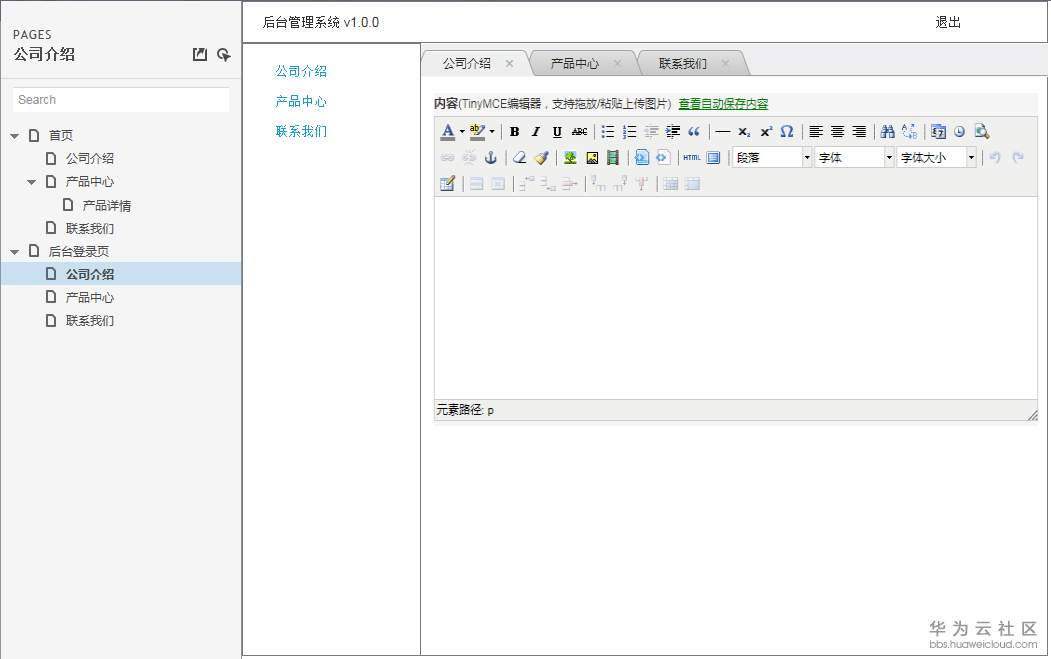Click the page export icon beside 公司介绍 title

pos(200,54)
